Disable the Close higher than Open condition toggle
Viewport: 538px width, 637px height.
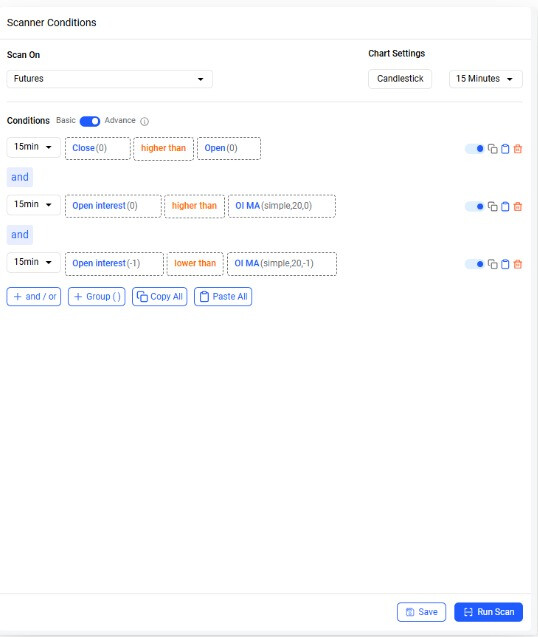tap(475, 149)
